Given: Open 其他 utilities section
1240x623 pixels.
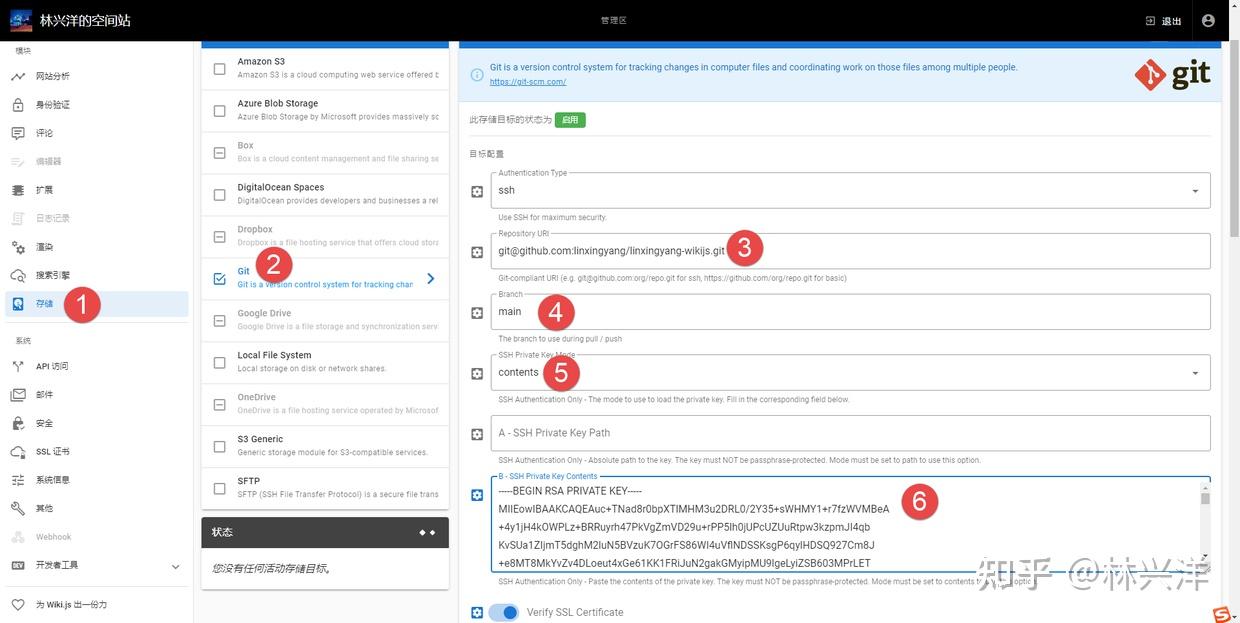Looking at the screenshot, I should 96,508.
